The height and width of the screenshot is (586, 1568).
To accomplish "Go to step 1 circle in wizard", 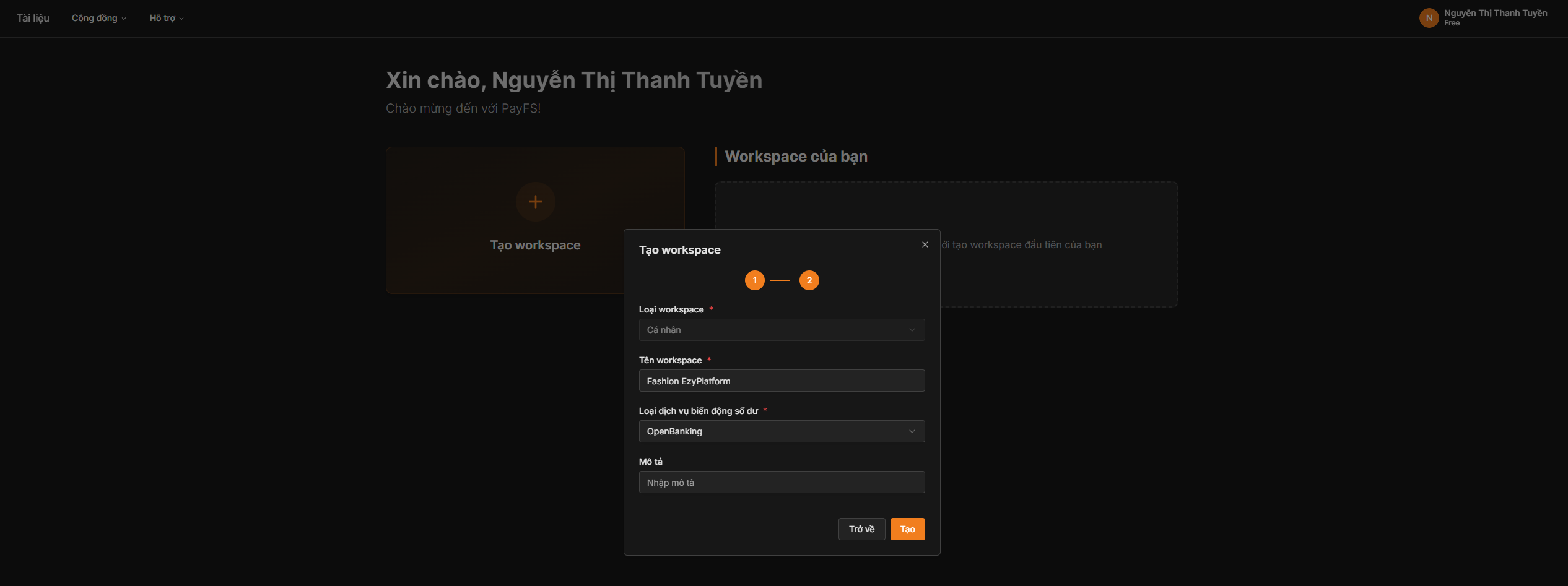I will [754, 280].
